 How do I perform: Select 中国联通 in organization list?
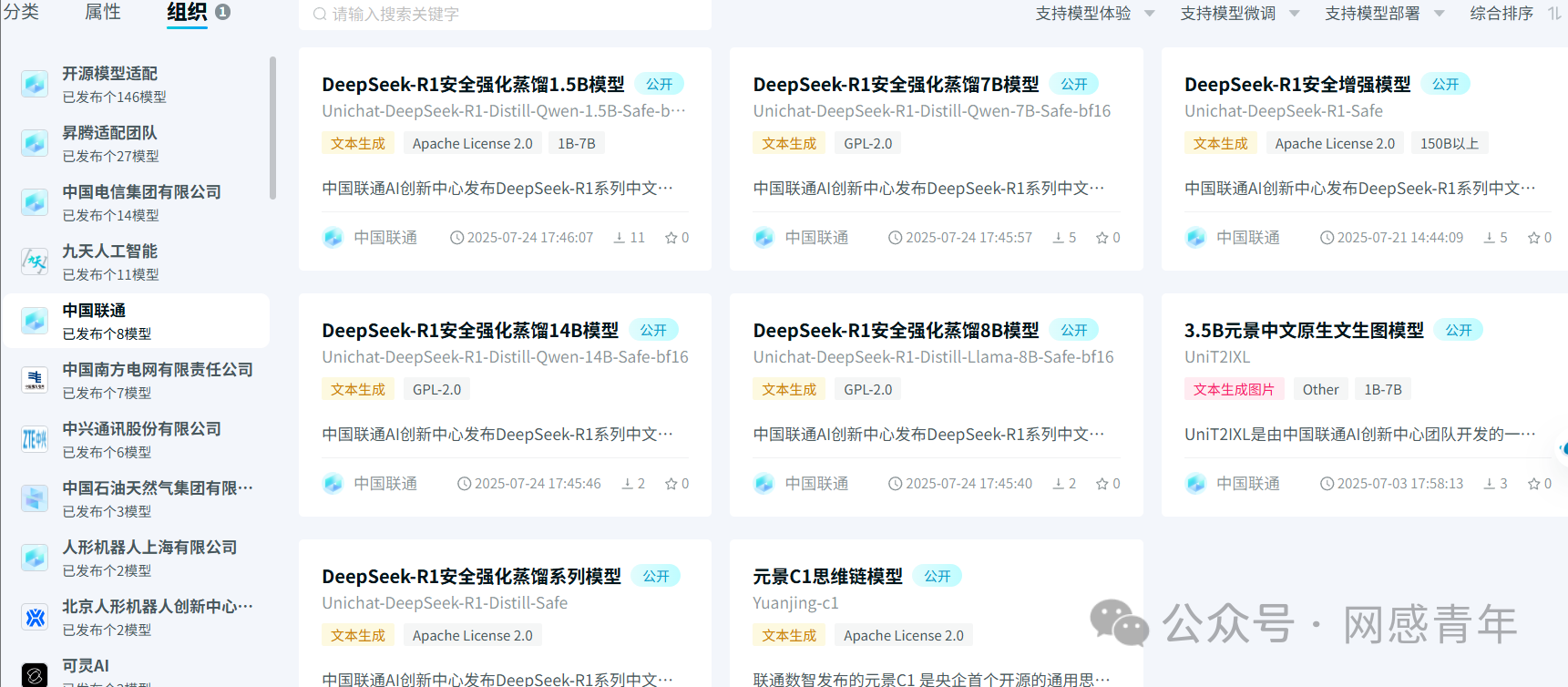coord(136,321)
